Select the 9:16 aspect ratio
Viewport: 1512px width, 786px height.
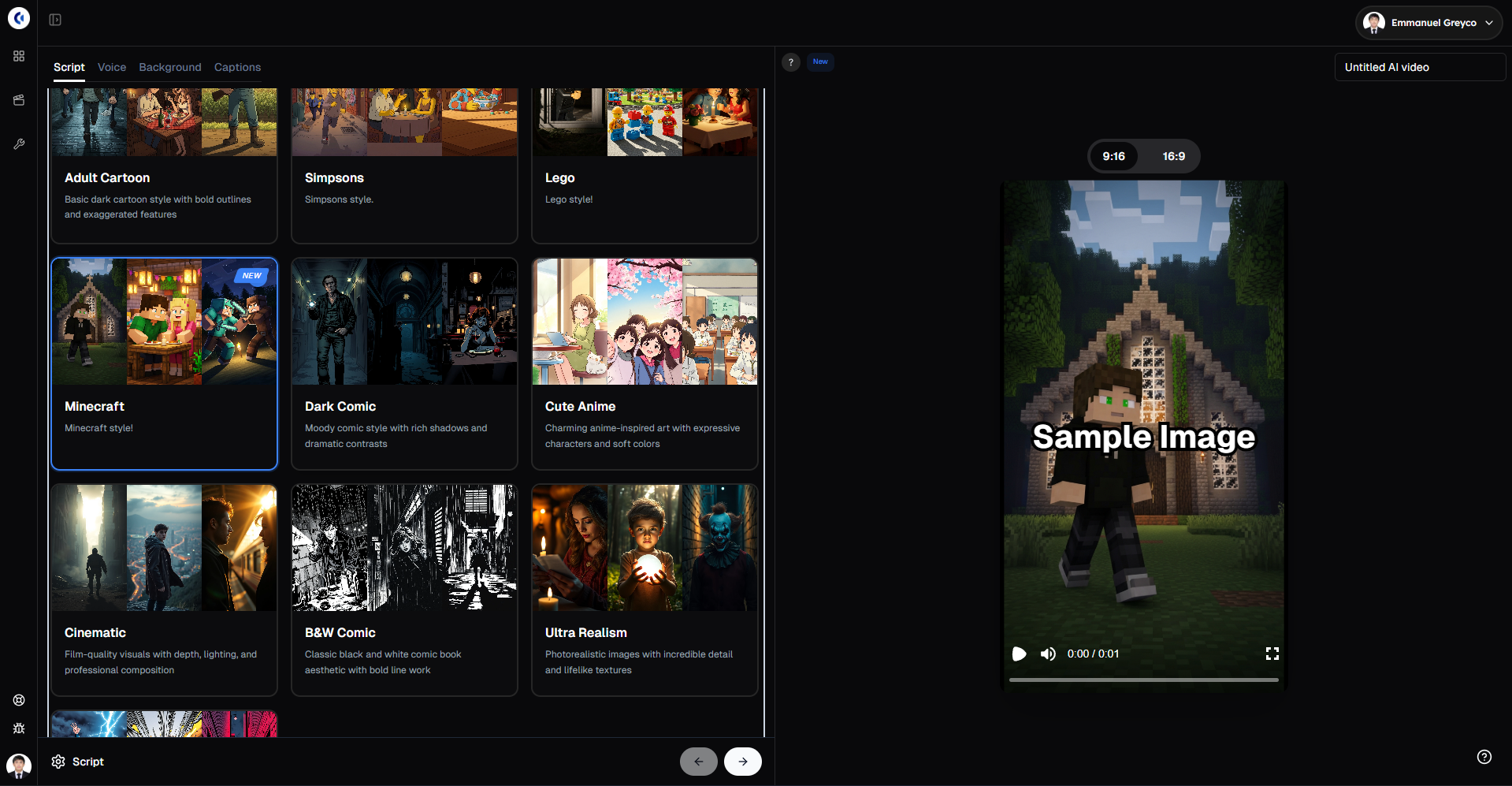(1114, 156)
